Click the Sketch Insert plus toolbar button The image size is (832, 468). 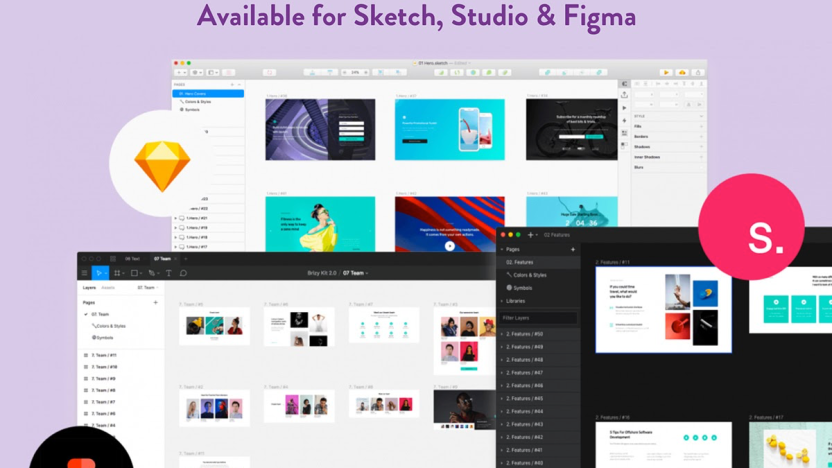179,72
